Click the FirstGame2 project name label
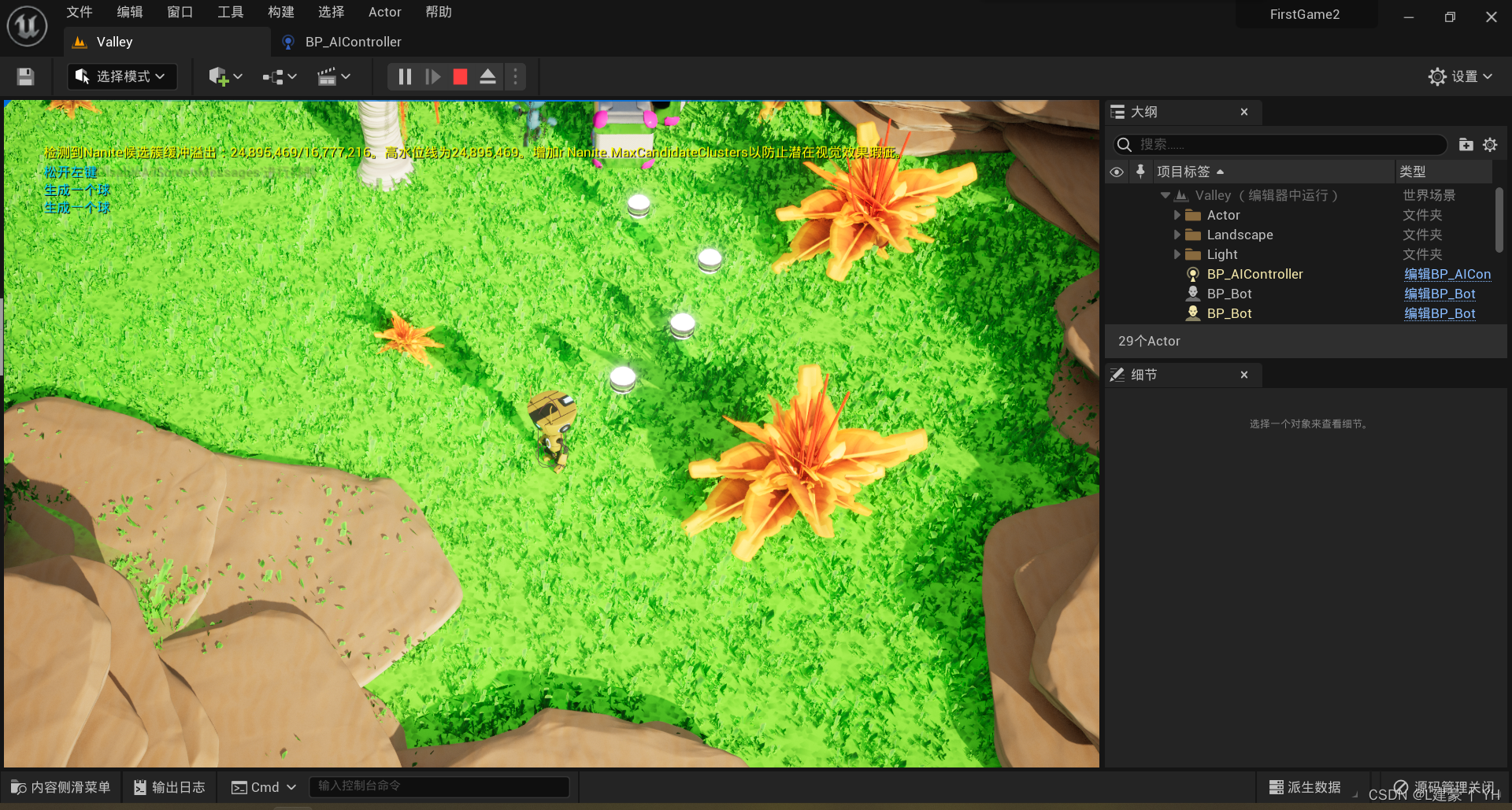1512x810 pixels. point(1305,14)
